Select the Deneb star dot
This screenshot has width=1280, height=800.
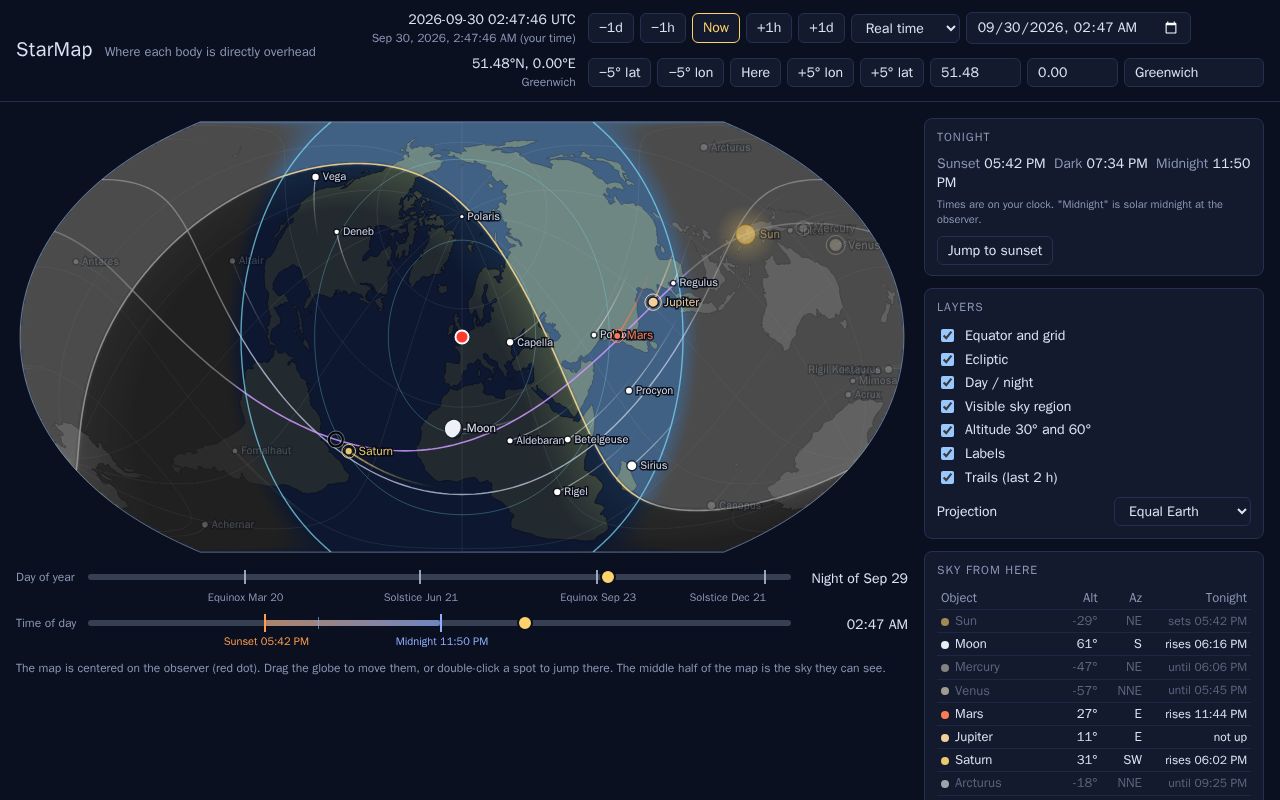point(337,232)
